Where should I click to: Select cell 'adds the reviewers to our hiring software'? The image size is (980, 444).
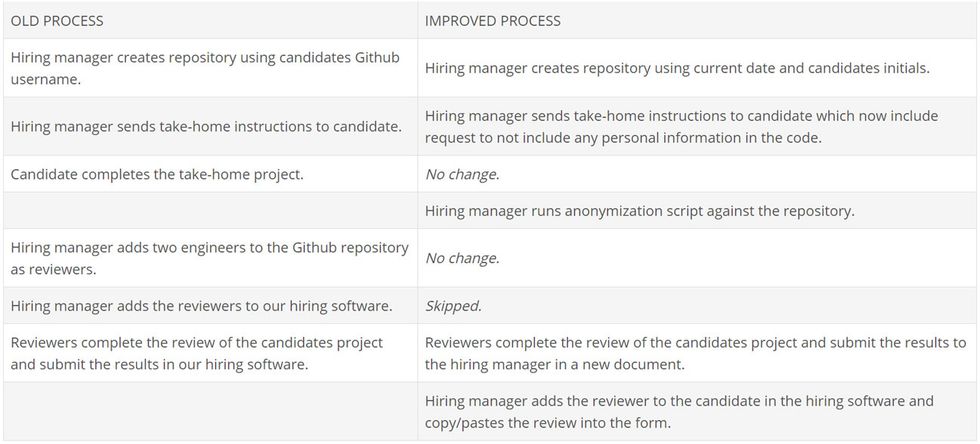tap(201, 305)
